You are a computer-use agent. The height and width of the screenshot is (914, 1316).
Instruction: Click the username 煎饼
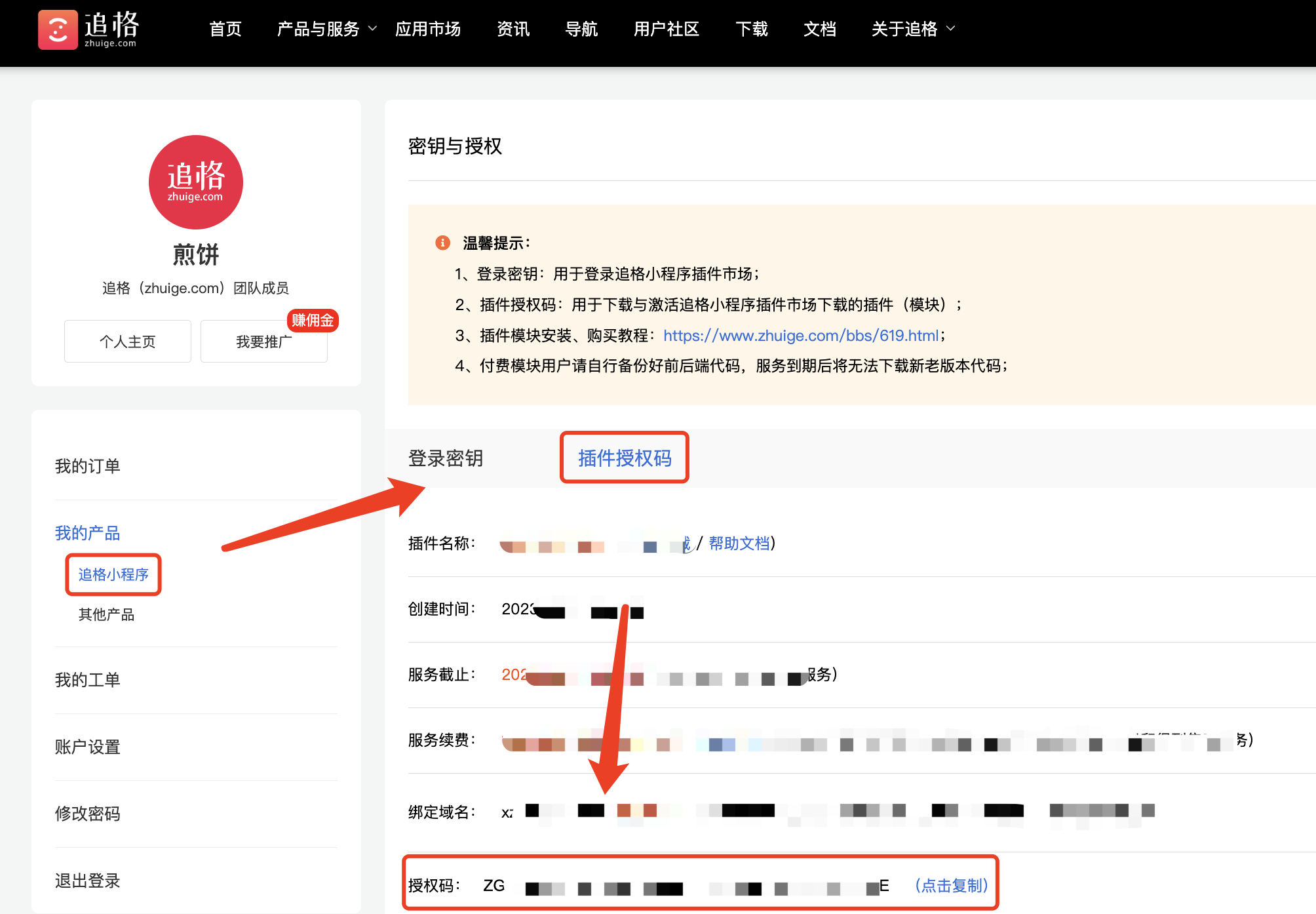[x=195, y=254]
